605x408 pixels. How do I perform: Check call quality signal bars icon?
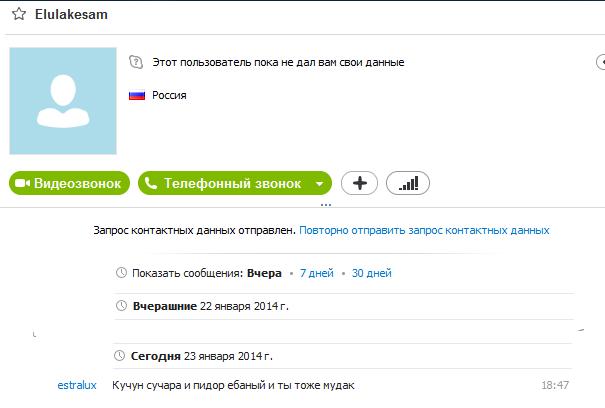tap(408, 183)
